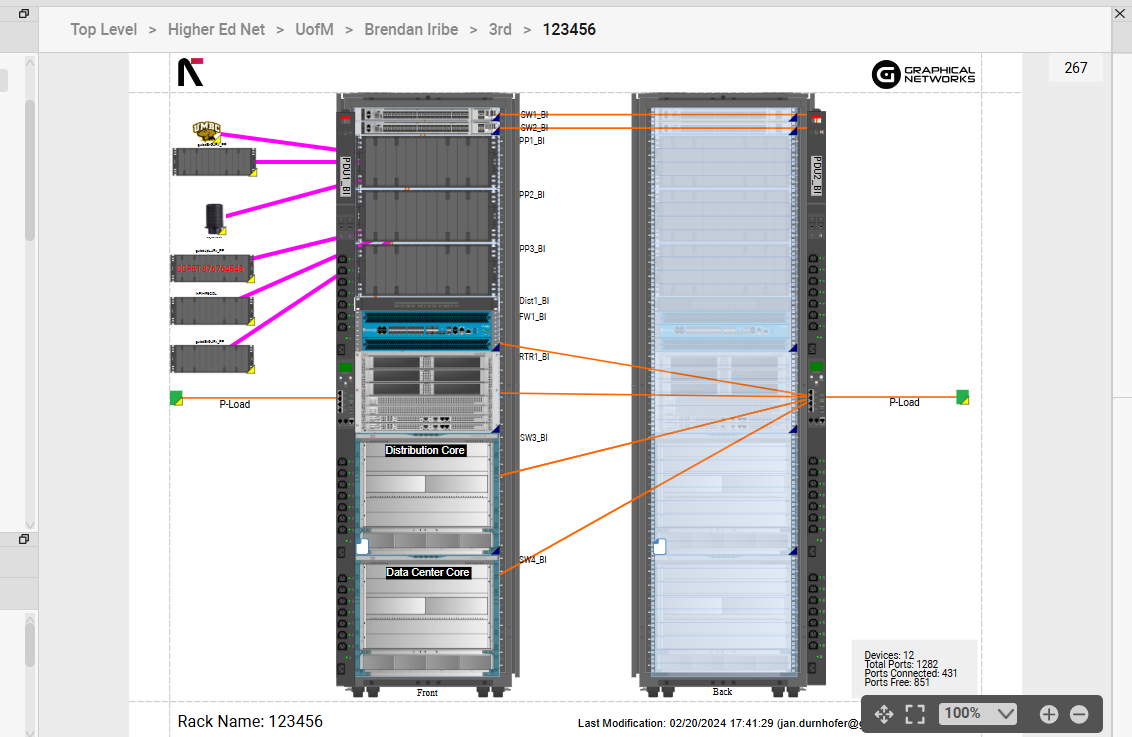Select the blue FW1_BI firewall device
This screenshot has height=737, width=1132.
point(426,327)
